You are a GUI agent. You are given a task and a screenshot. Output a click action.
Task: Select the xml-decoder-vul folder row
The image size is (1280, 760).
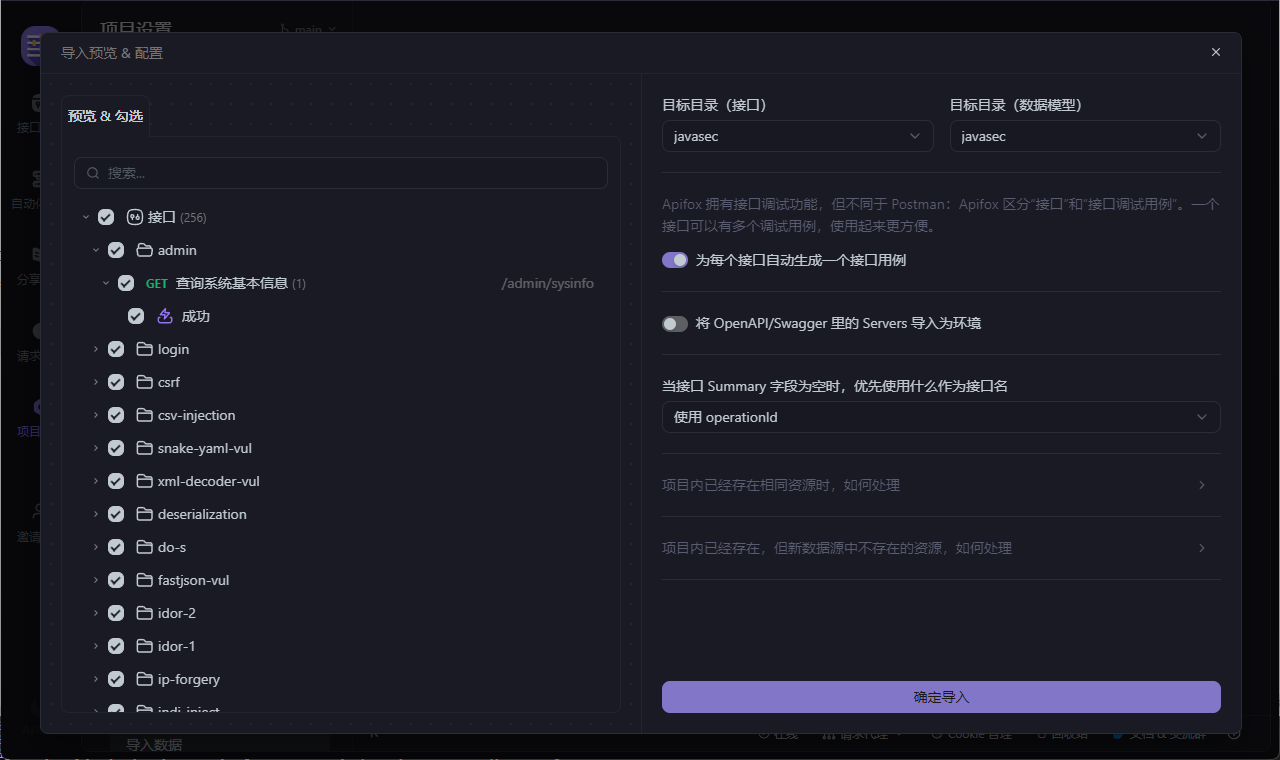pyautogui.click(x=341, y=481)
